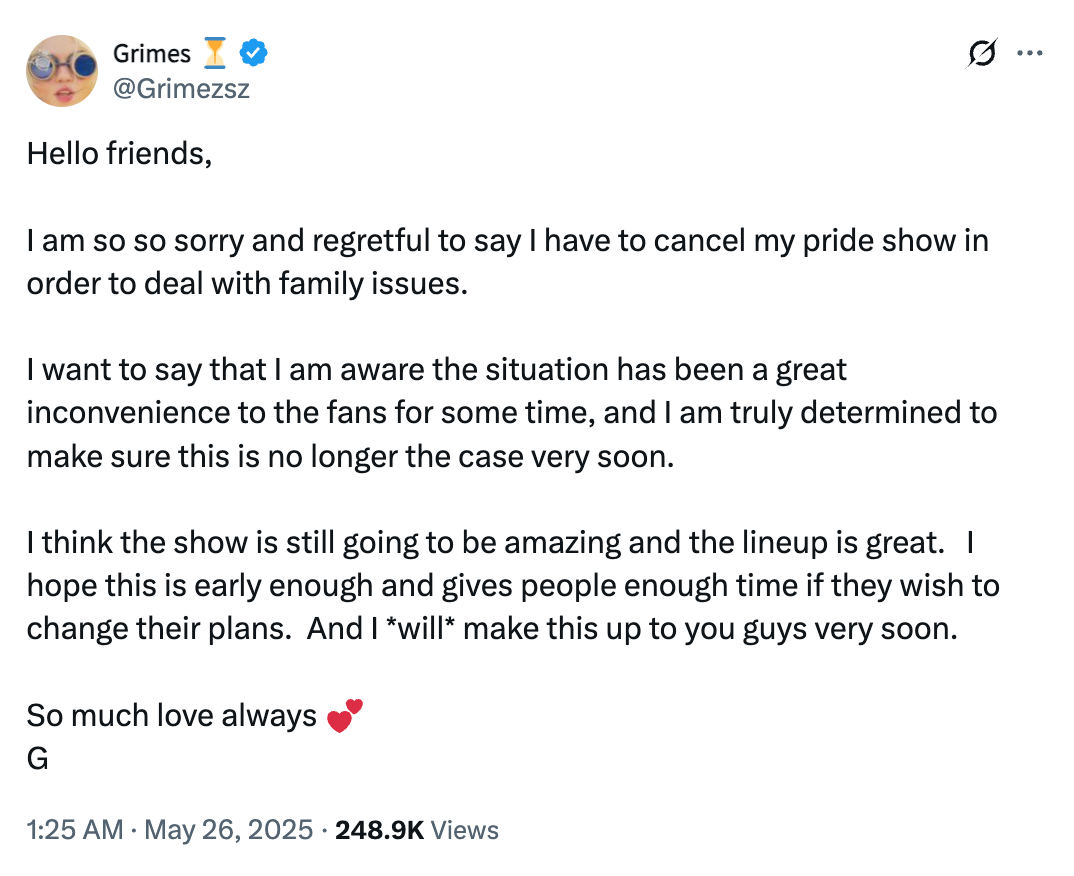Click the display name Grimes
1074x876 pixels.
tap(150, 53)
